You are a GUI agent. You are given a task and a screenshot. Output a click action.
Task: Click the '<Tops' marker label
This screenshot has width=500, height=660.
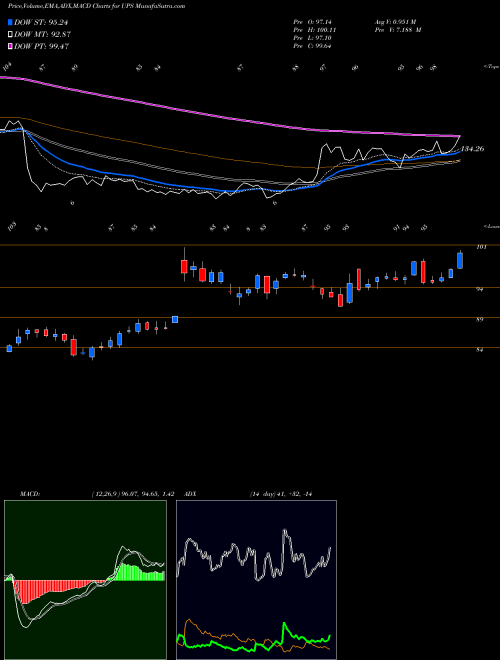(491, 67)
